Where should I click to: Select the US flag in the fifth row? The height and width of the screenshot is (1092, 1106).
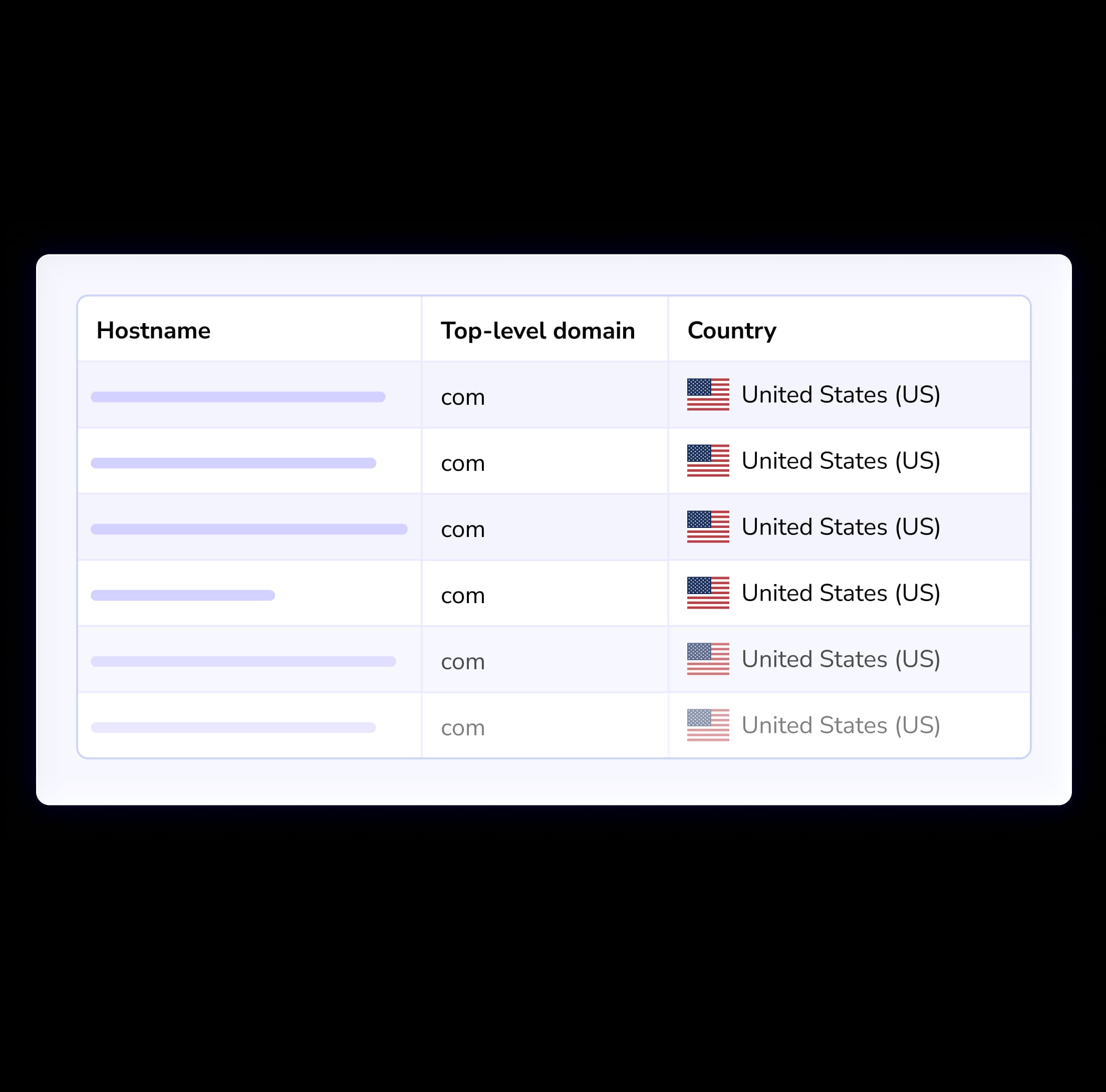[x=707, y=659]
